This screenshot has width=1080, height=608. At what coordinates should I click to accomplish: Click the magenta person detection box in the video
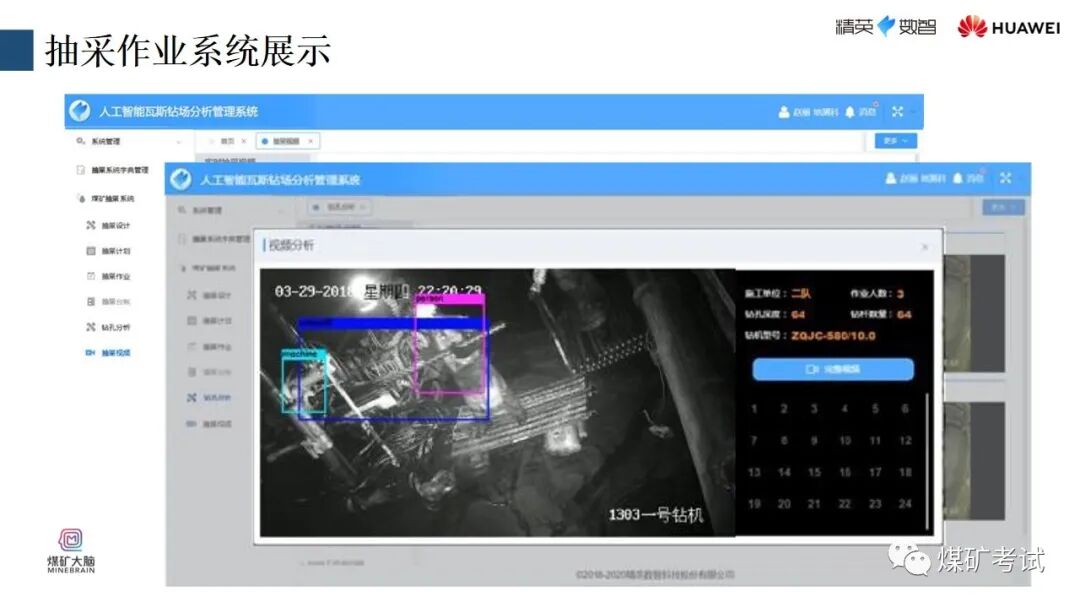pyautogui.click(x=450, y=344)
